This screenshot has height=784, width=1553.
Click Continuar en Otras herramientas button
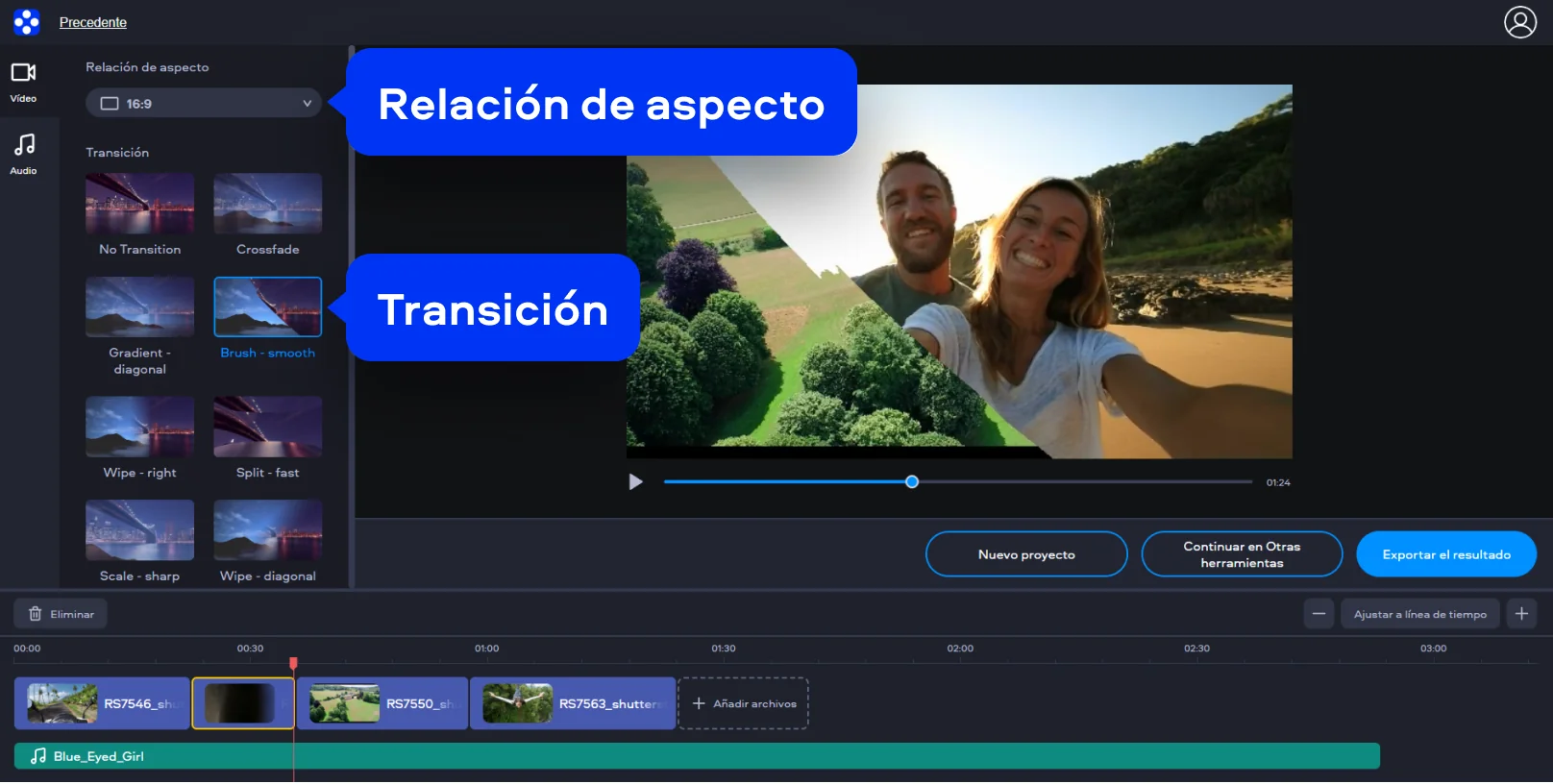point(1242,554)
